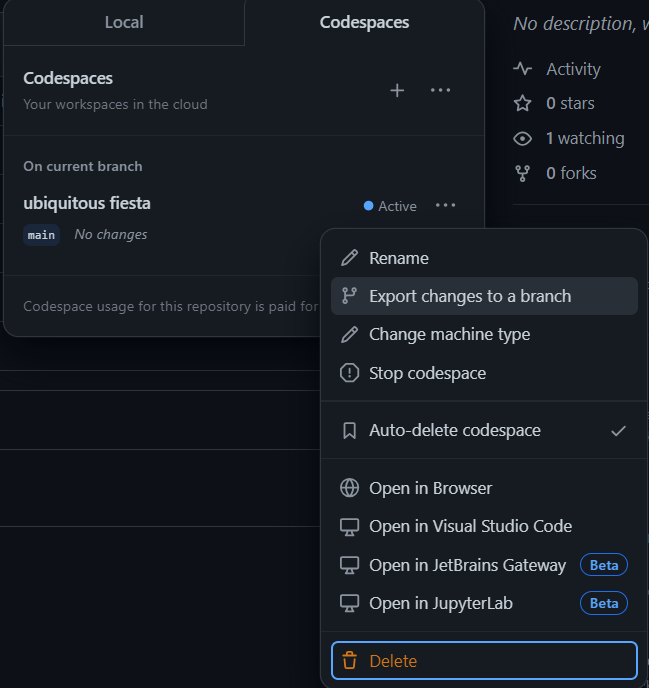Open the ubiquitous fiesta codespace
649x688 pixels.
pos(87,203)
